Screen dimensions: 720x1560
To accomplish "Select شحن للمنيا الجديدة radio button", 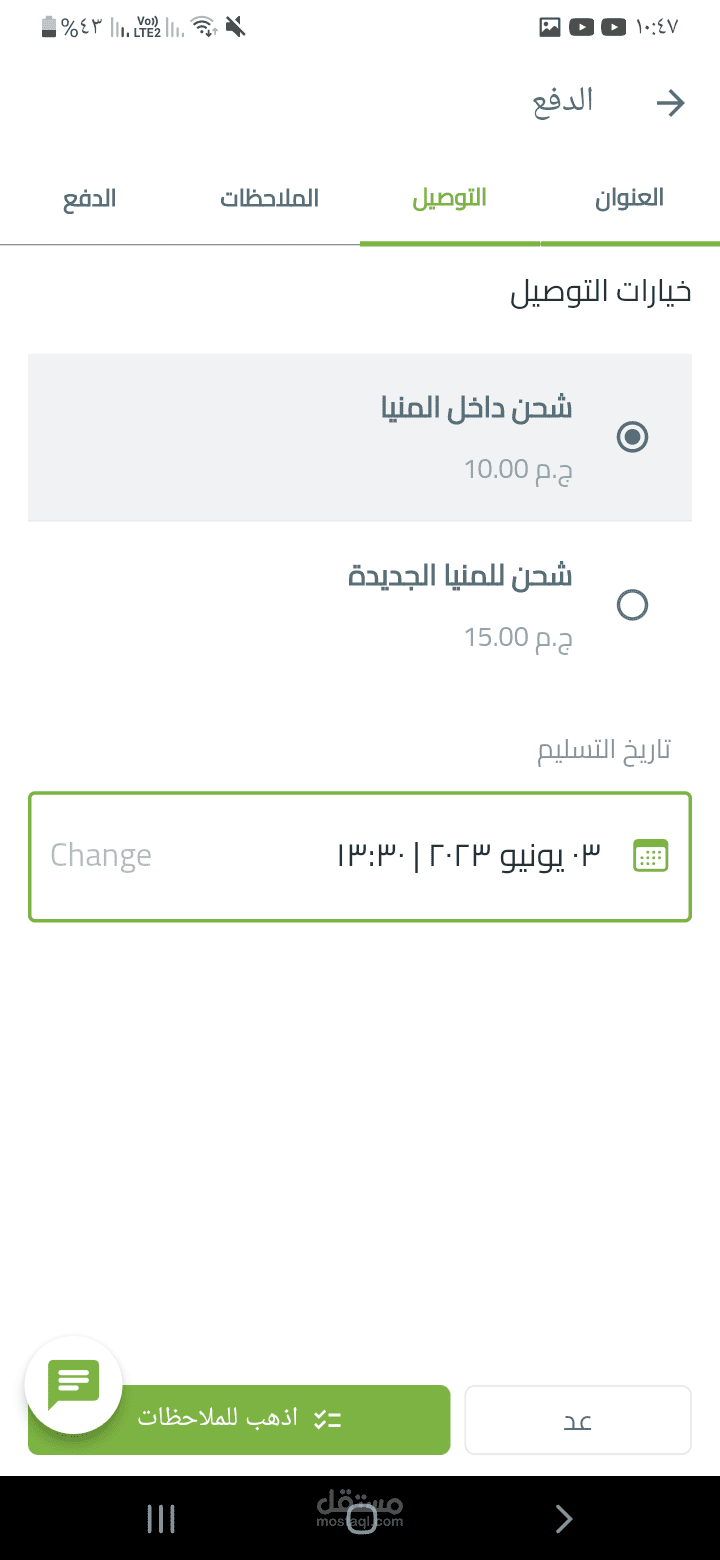I will pos(632,605).
